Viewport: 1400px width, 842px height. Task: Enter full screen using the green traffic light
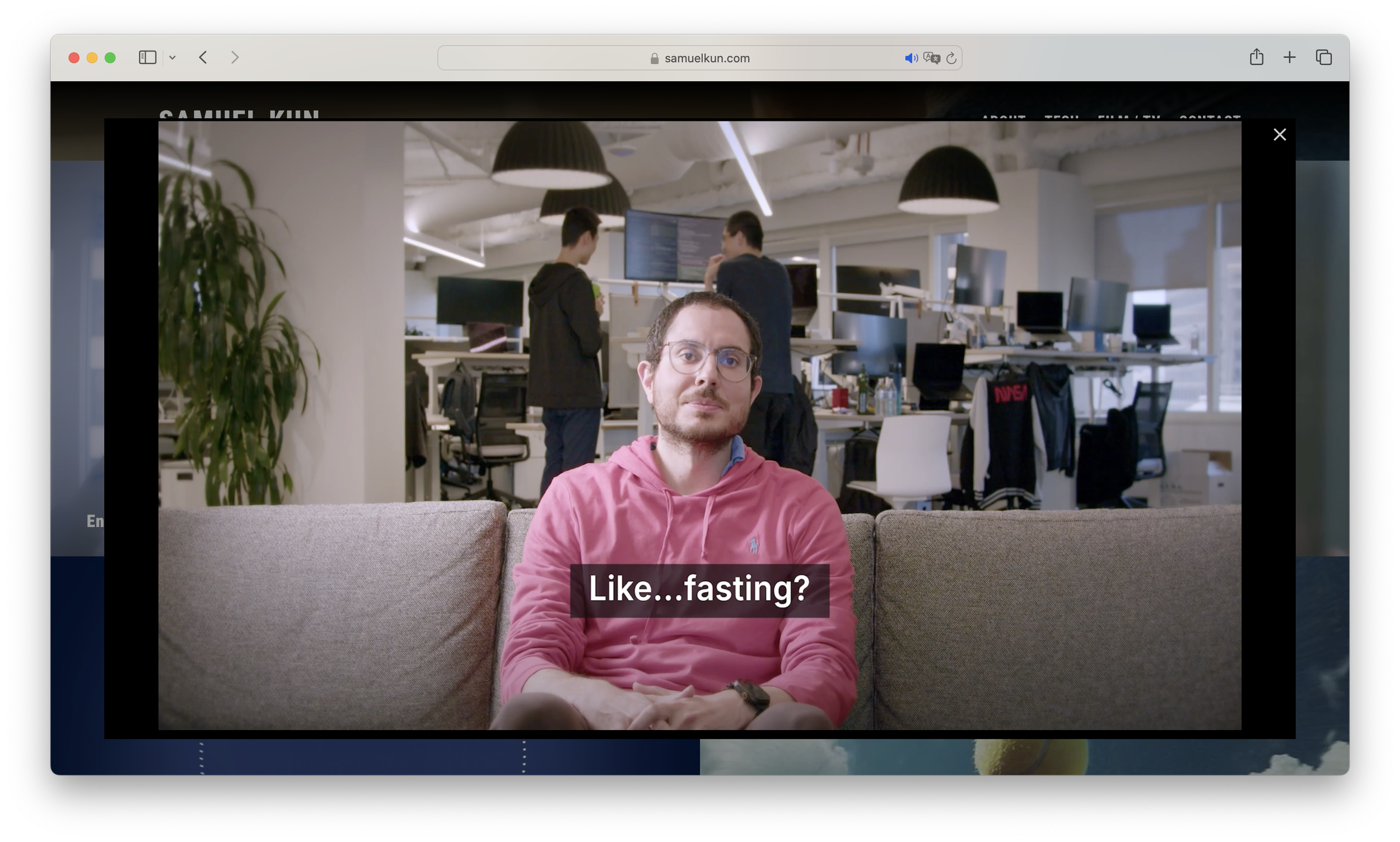[x=110, y=57]
